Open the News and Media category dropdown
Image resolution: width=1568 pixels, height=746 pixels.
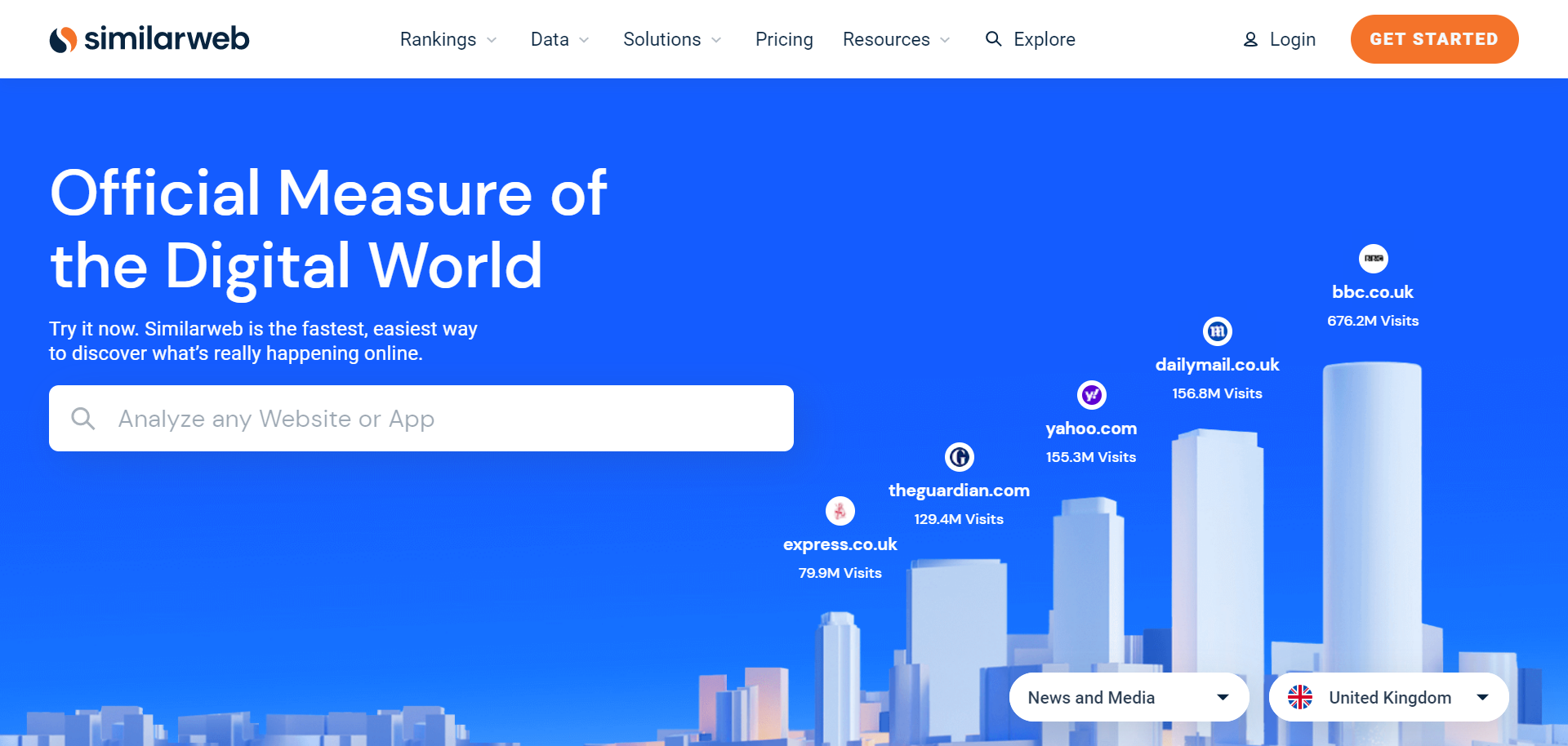pos(1129,697)
